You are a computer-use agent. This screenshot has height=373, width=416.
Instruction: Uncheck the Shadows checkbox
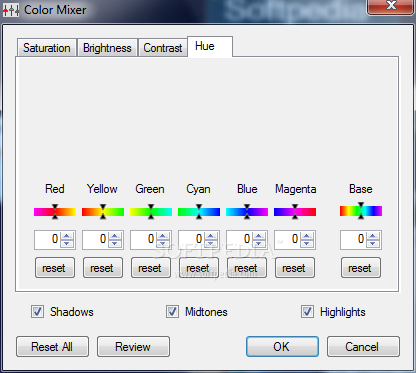coord(37,312)
